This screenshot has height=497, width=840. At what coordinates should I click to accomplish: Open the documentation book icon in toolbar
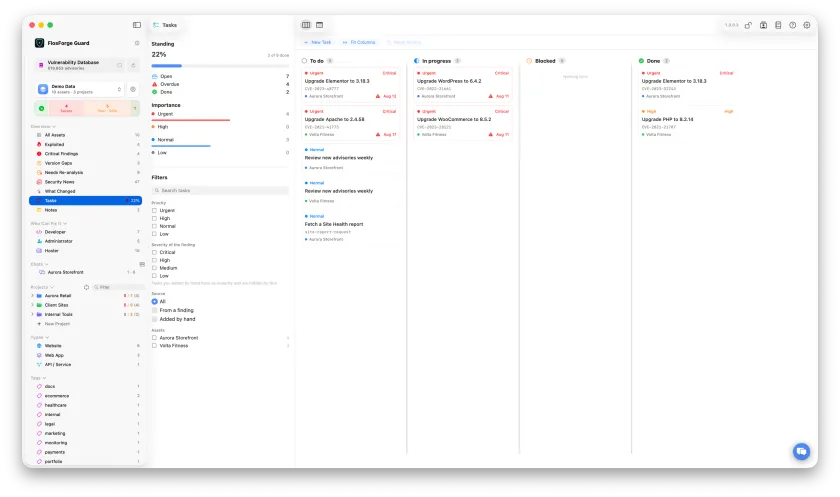click(x=778, y=25)
